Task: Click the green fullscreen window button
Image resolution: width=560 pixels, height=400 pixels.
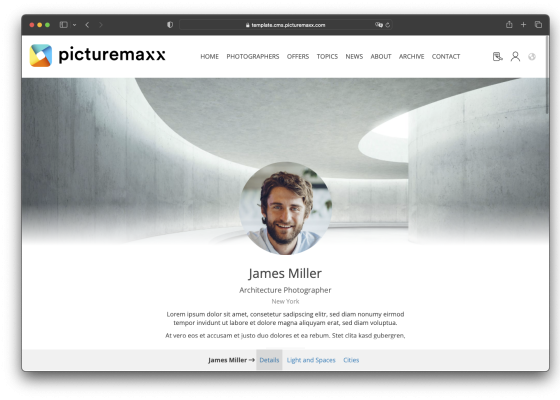Action: pyautogui.click(x=48, y=25)
